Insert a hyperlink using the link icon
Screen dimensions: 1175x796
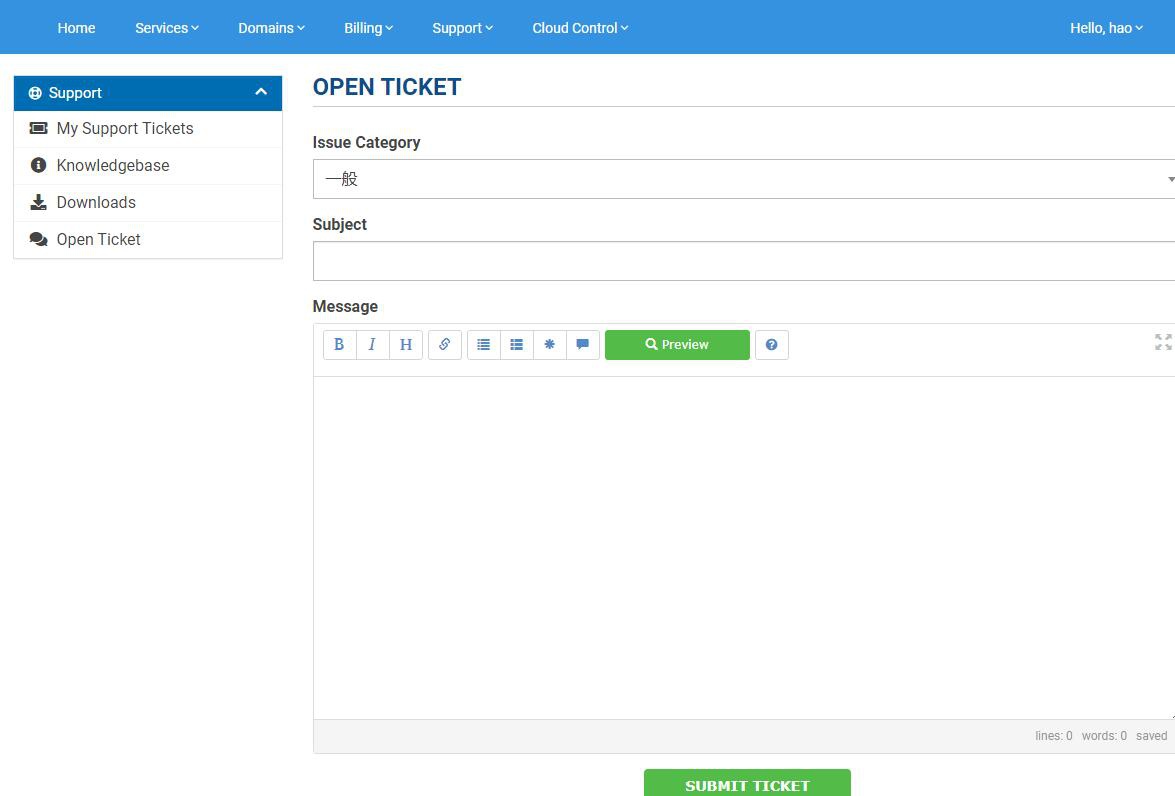point(445,345)
